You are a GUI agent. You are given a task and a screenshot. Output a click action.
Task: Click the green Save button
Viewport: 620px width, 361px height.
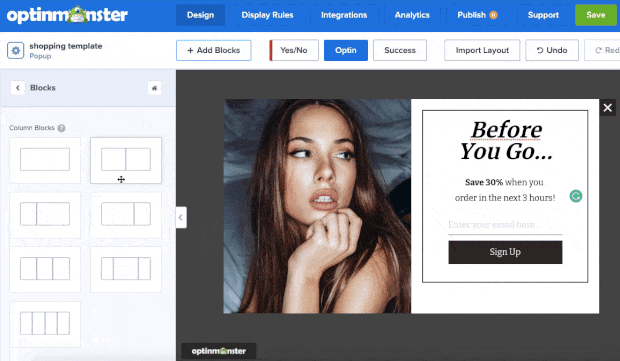click(x=595, y=15)
